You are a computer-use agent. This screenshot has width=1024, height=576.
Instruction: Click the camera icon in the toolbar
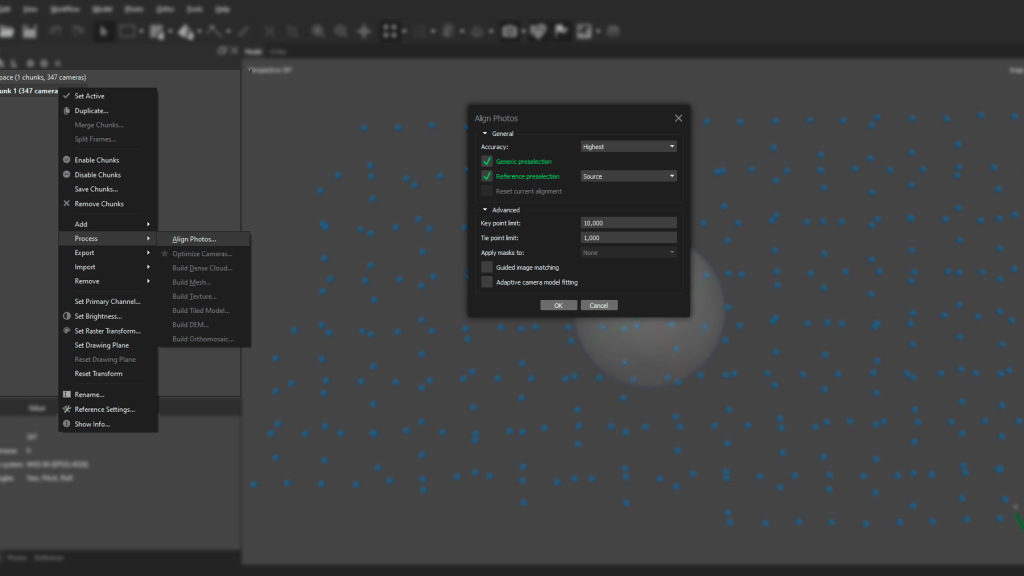tap(510, 32)
